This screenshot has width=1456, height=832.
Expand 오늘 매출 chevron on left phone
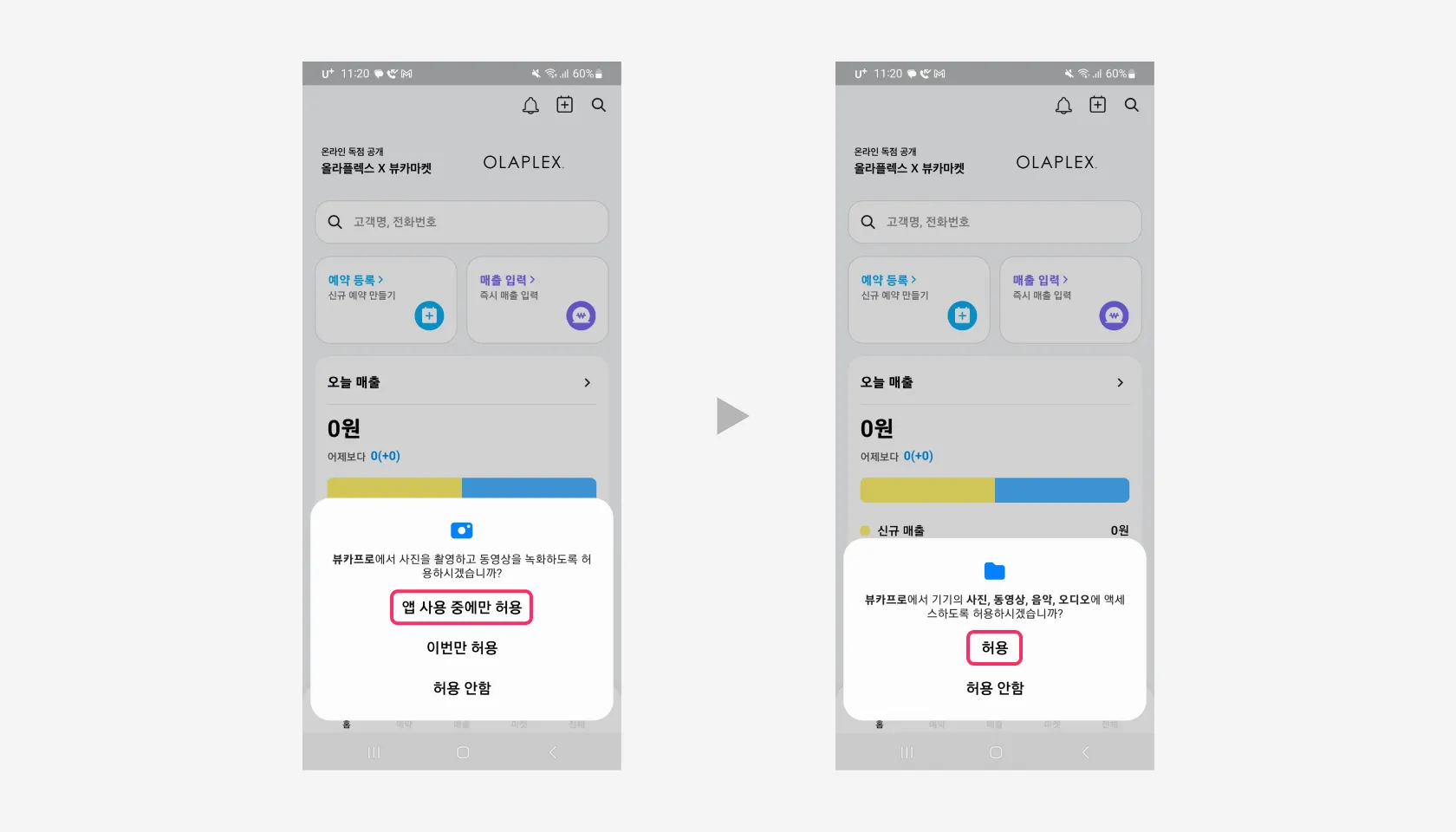(x=587, y=382)
